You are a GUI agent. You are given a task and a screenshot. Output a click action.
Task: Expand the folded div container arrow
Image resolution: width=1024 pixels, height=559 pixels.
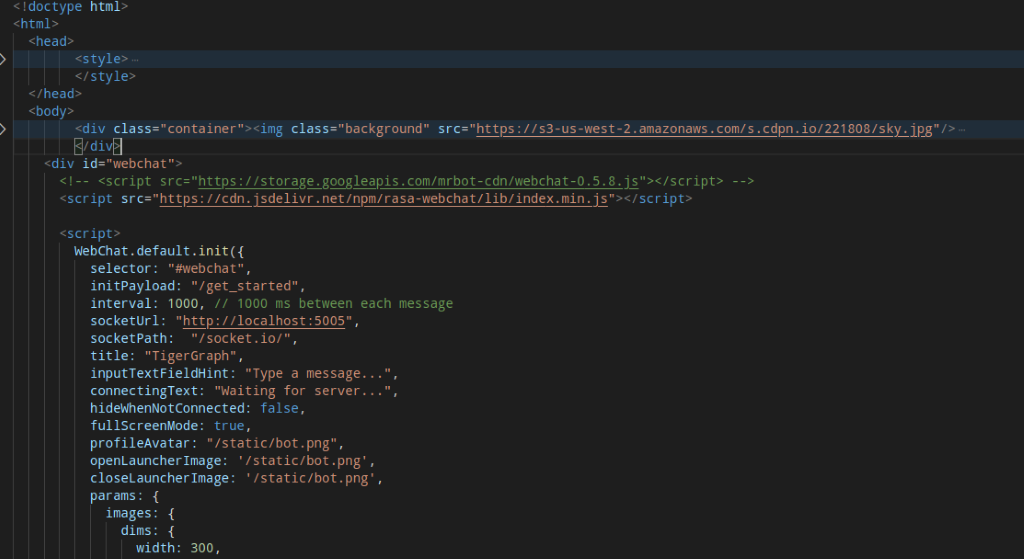tap(3, 129)
